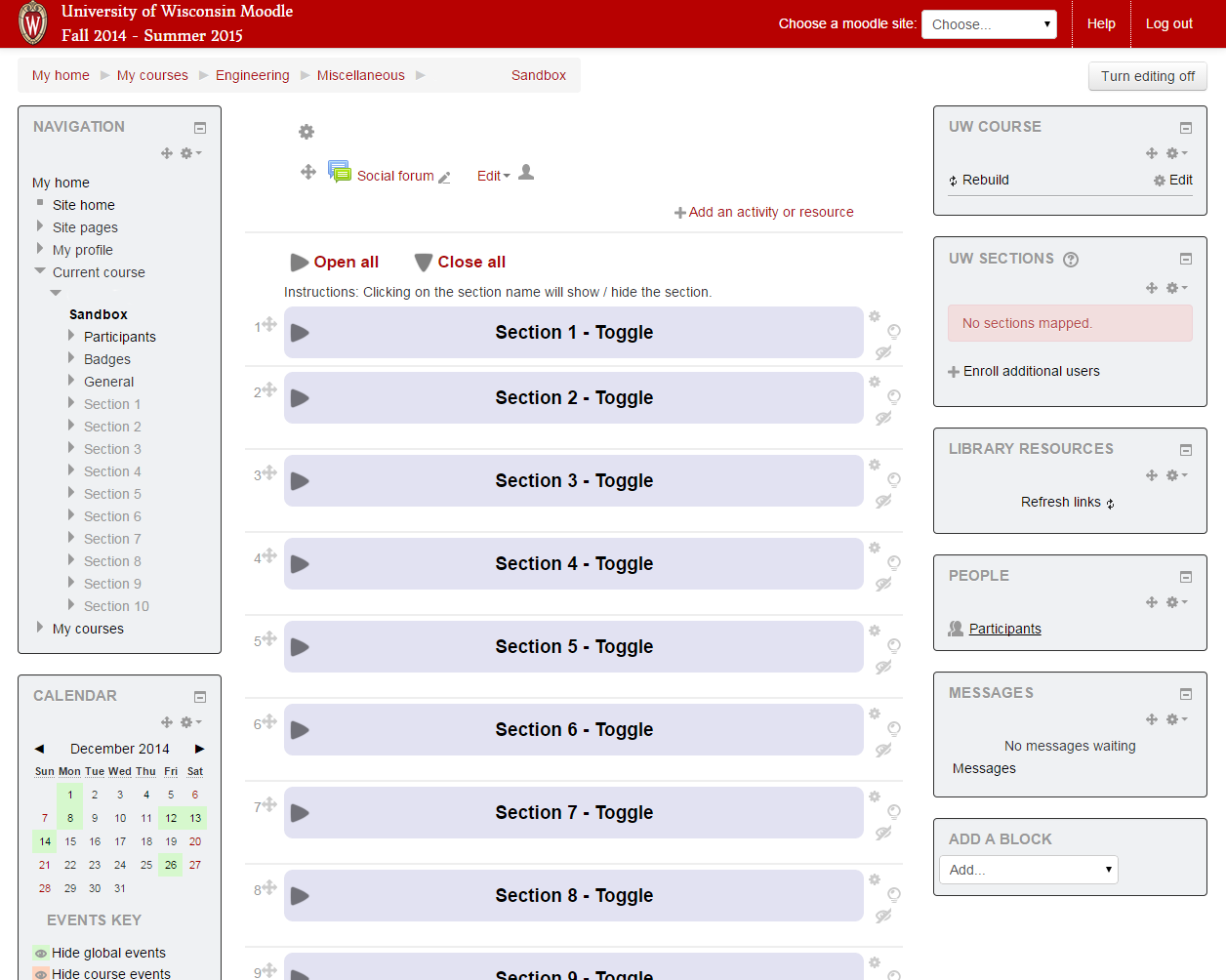This screenshot has height=980, width=1226.
Task: Click the Social forum chat bubble icon
Action: coord(340,173)
